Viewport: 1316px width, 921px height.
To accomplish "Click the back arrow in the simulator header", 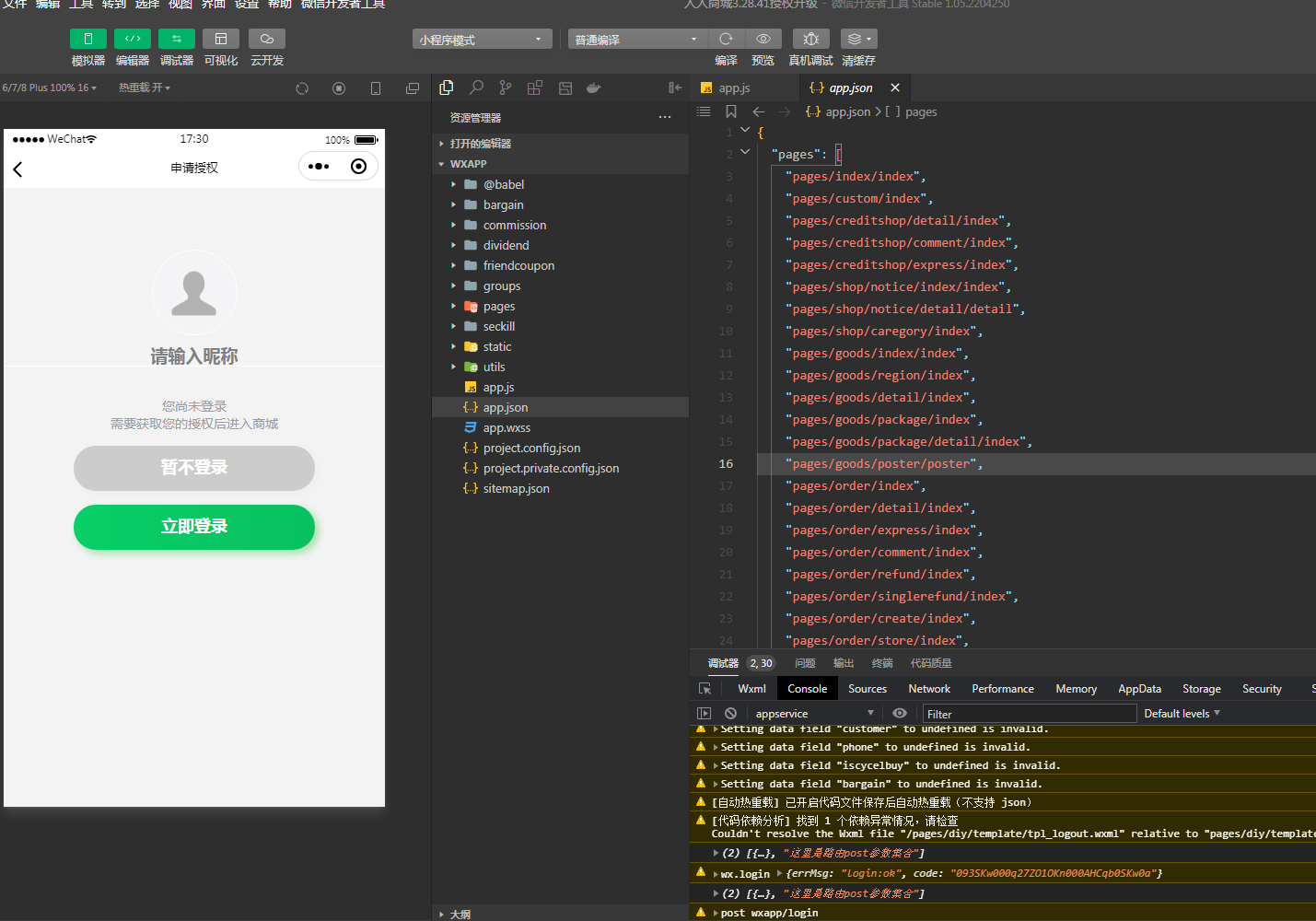I will click(x=17, y=169).
